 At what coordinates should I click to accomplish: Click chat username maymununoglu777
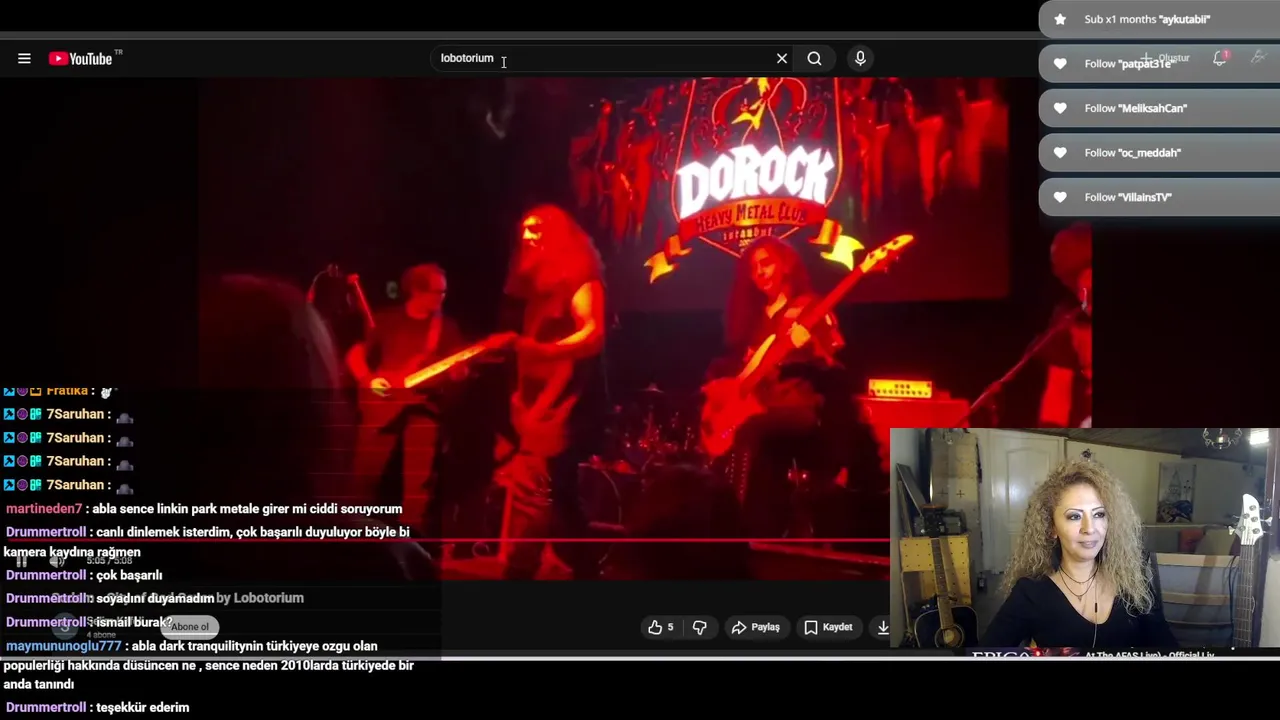tap(64, 646)
